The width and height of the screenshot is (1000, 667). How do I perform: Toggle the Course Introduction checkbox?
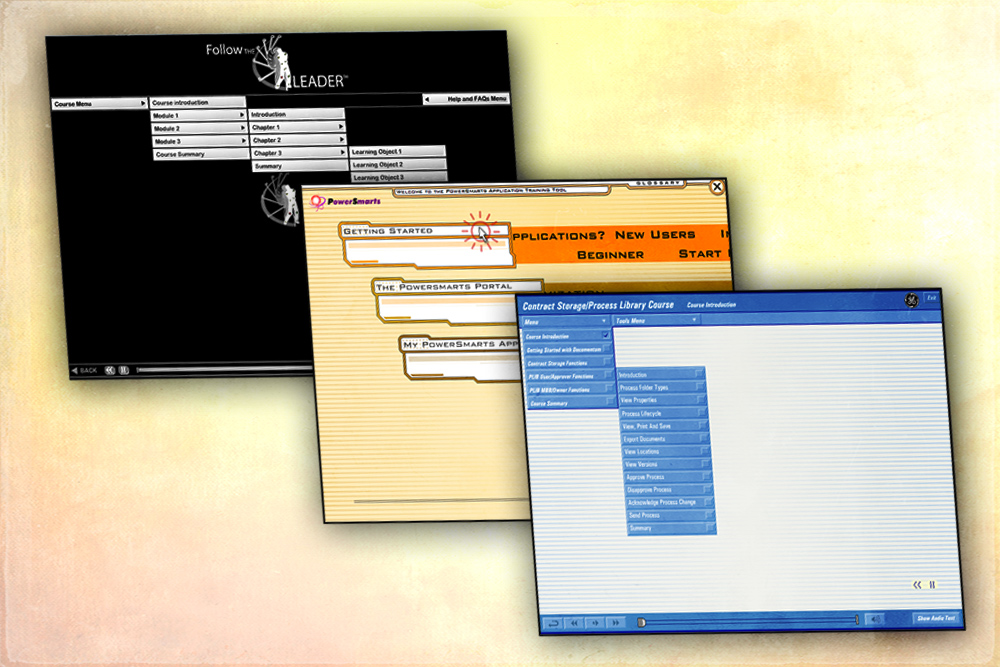coord(606,336)
